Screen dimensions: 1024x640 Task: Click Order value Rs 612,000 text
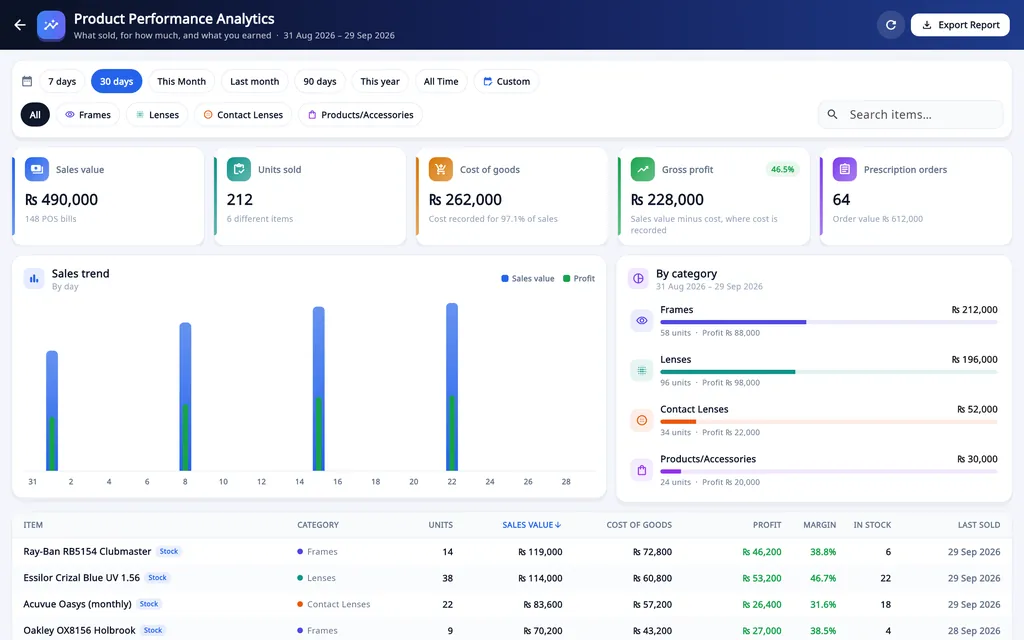coord(878,219)
